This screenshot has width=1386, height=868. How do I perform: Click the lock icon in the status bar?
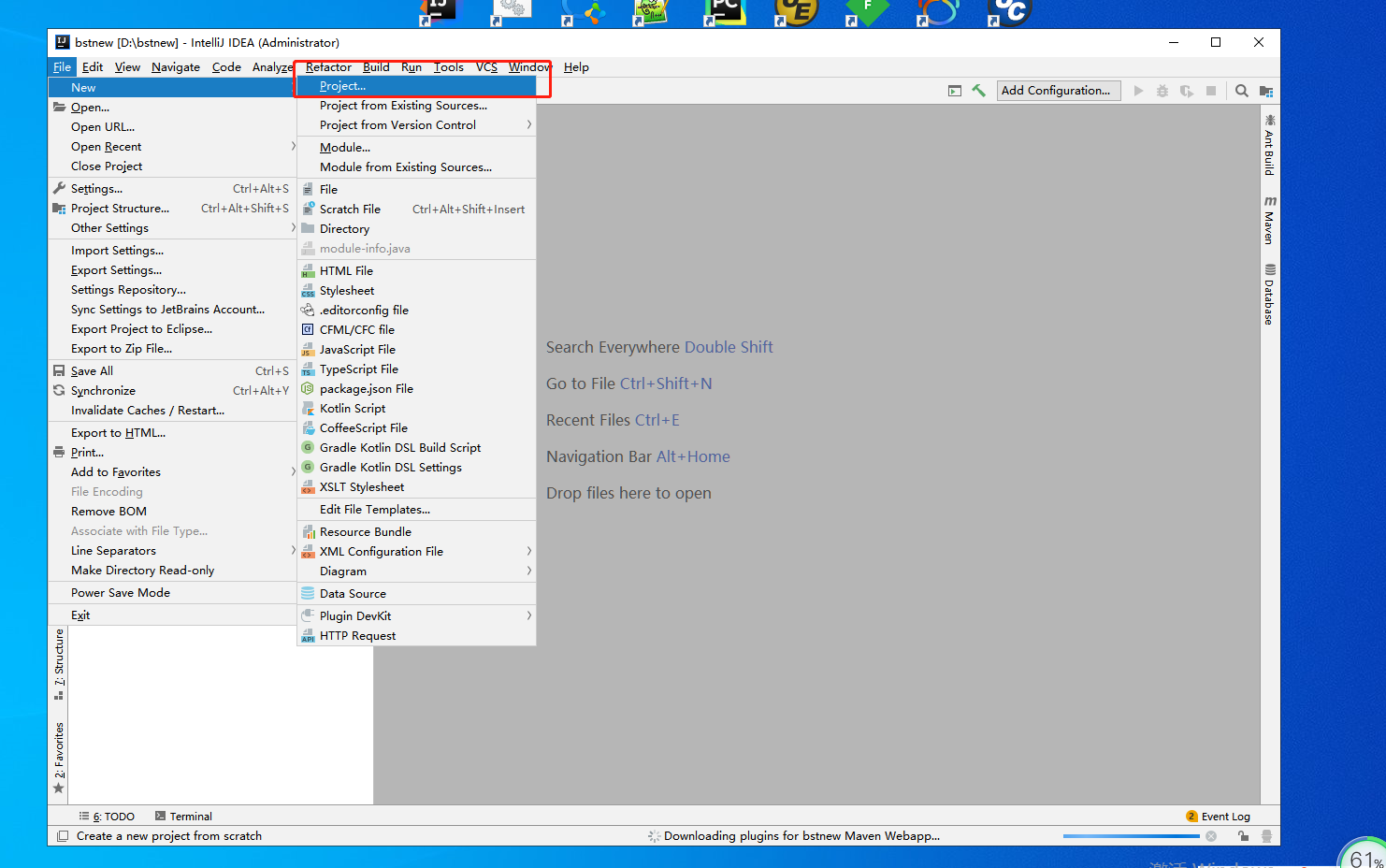click(x=1243, y=836)
